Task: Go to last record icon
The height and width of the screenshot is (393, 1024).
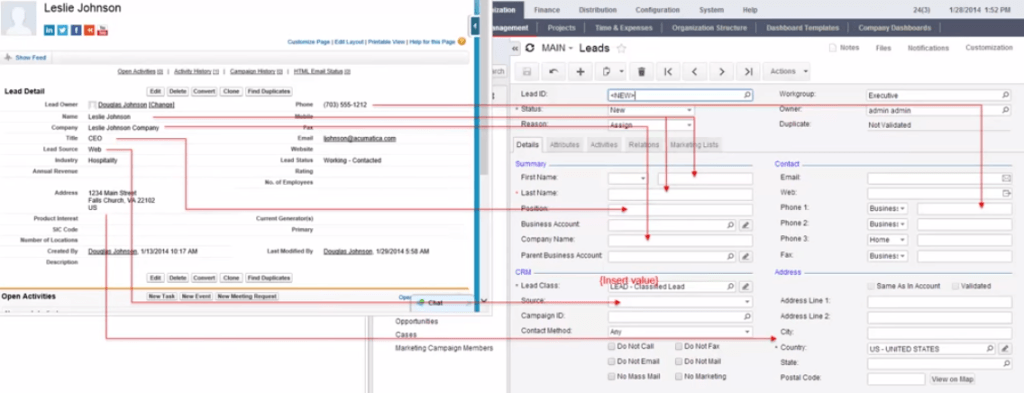Action: click(748, 71)
